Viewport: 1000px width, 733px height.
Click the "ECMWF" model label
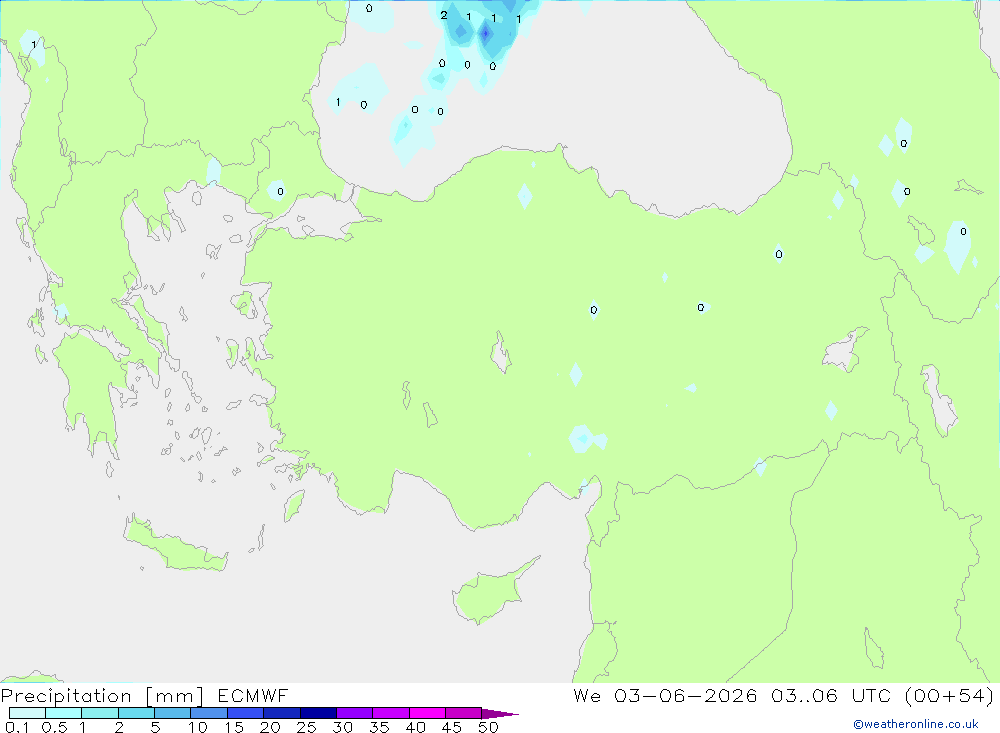tap(253, 695)
